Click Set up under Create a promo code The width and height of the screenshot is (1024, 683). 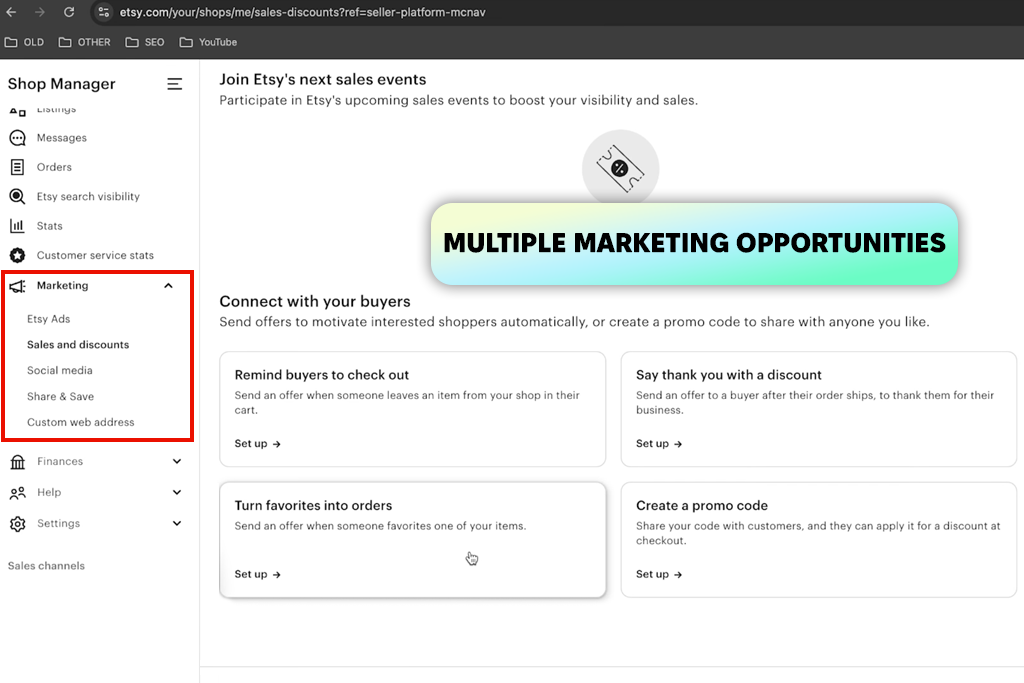[x=659, y=574]
